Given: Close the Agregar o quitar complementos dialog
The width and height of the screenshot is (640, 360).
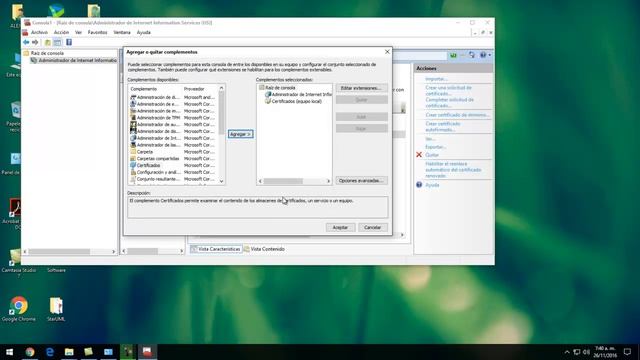Looking at the screenshot, I should [x=387, y=52].
